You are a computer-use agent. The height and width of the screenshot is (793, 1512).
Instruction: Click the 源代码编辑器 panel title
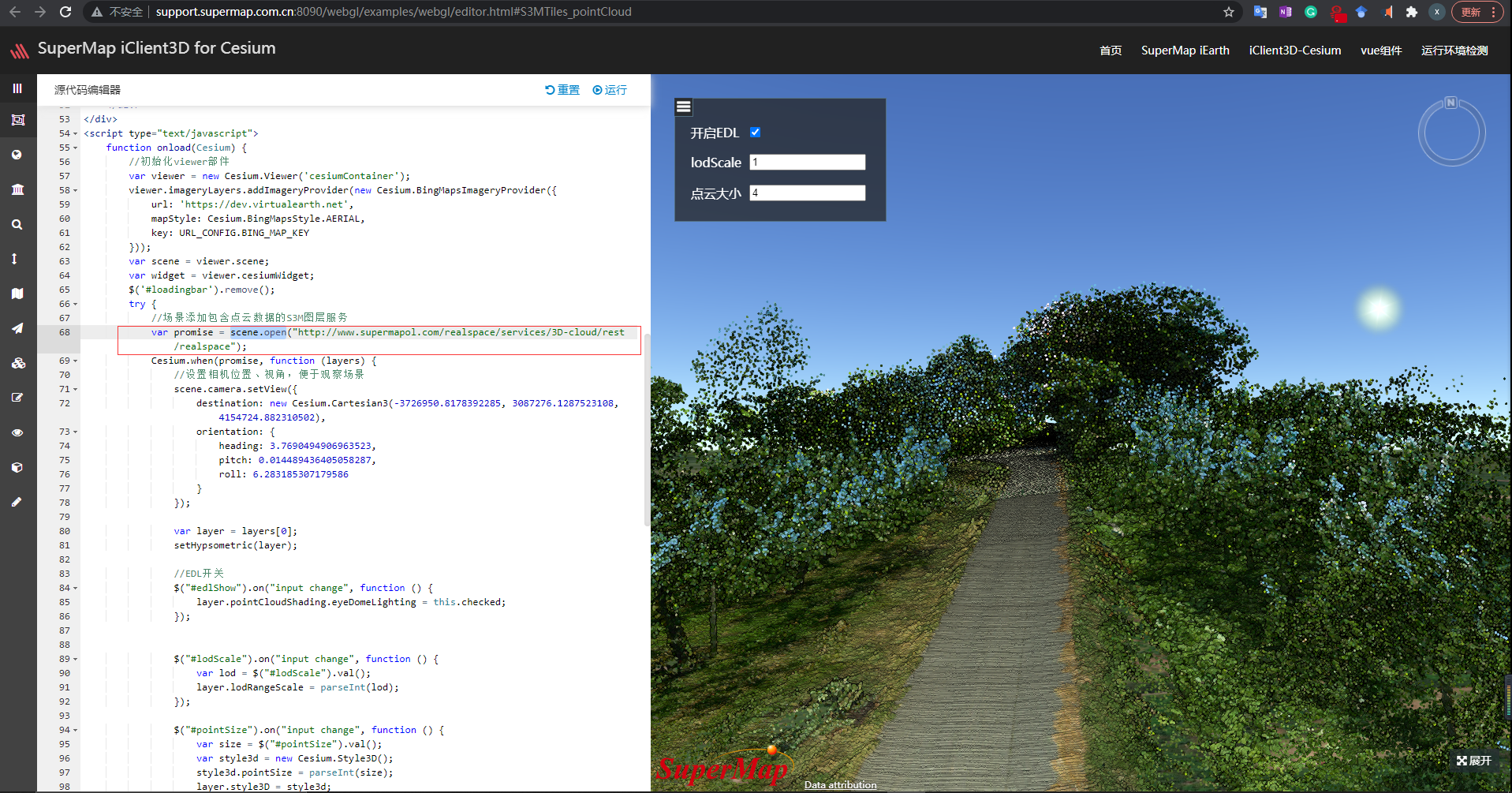pyautogui.click(x=88, y=90)
